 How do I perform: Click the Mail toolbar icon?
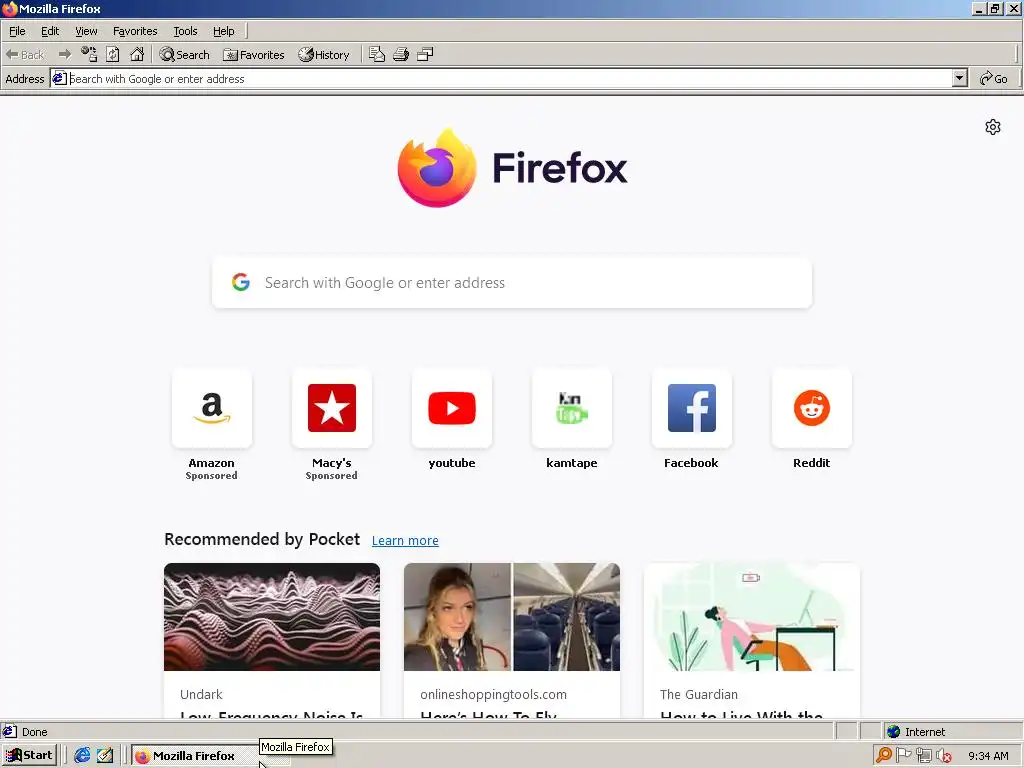(x=377, y=54)
